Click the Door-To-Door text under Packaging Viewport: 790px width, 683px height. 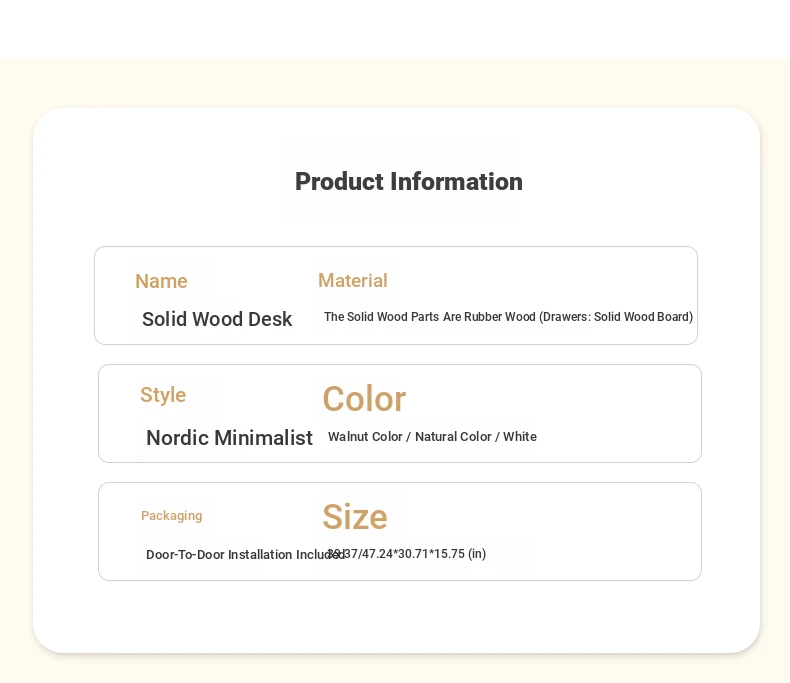pos(185,555)
